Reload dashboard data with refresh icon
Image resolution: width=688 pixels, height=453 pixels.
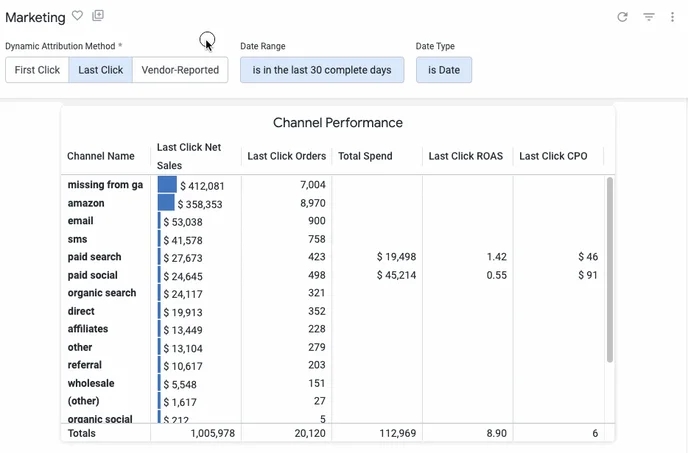[622, 17]
